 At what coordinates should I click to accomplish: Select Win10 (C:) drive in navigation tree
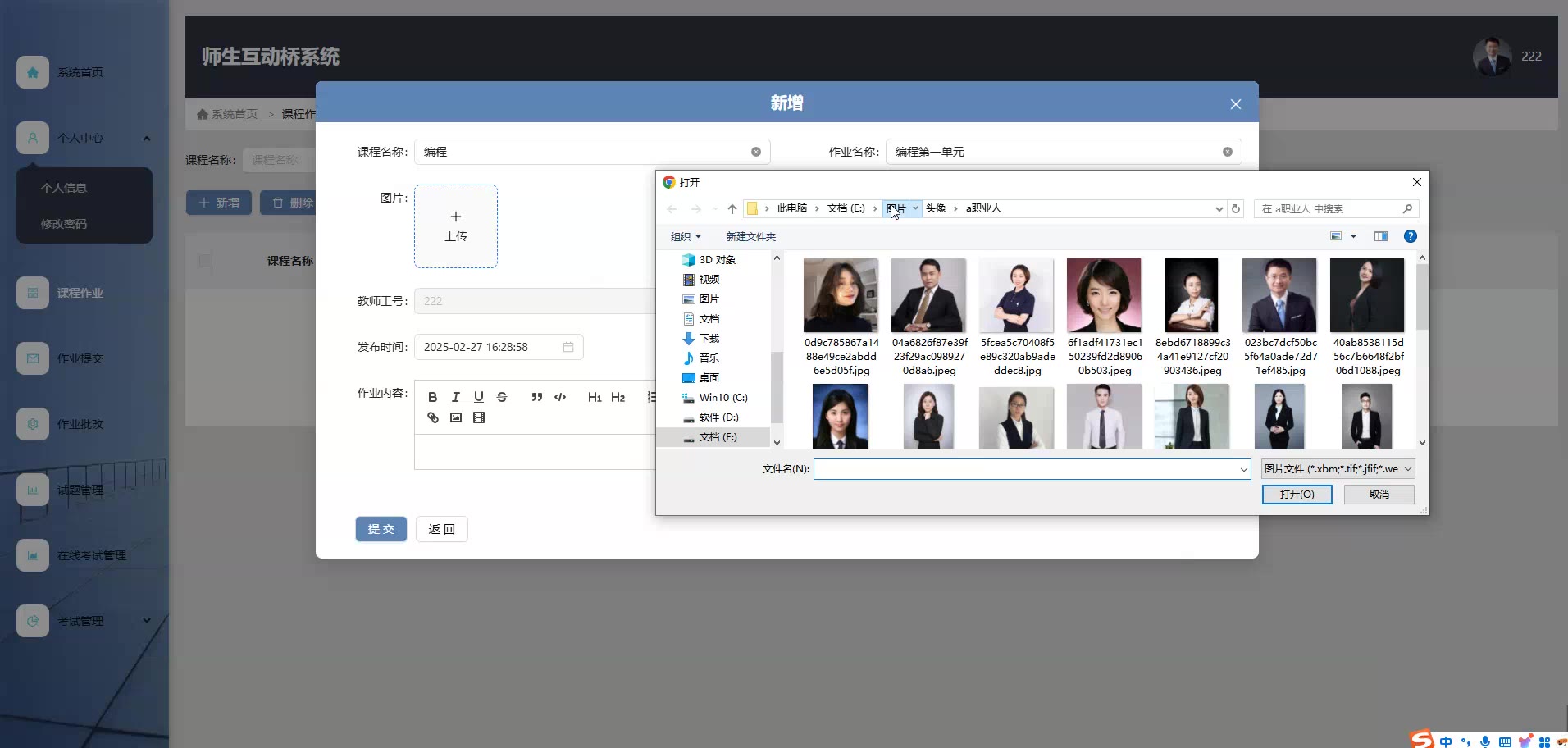[715, 398]
